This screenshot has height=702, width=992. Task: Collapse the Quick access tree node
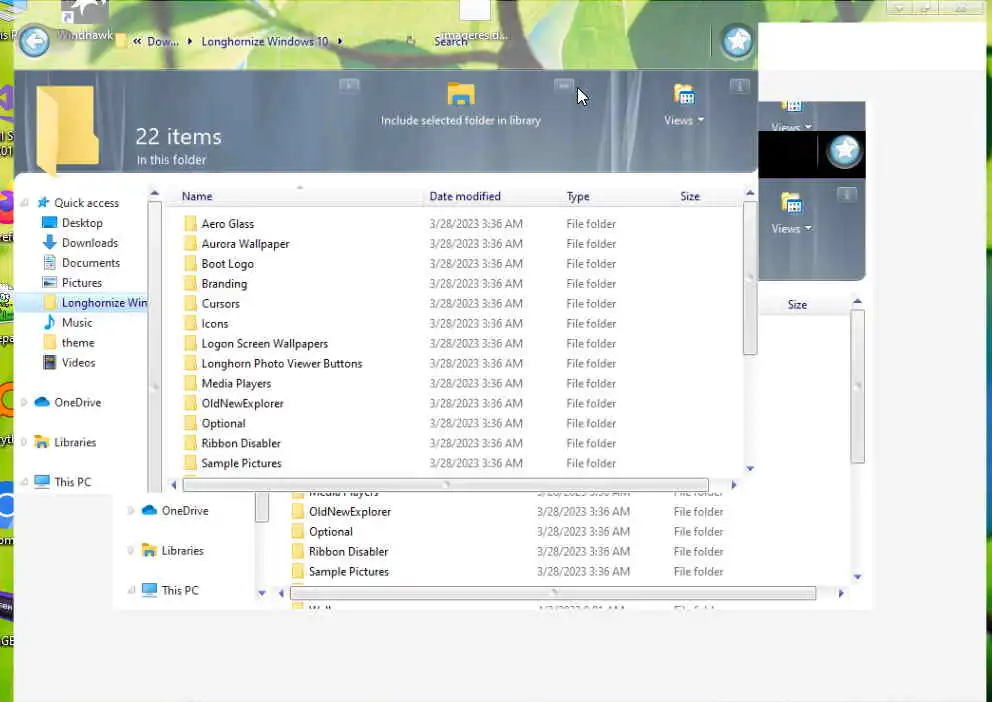coord(23,203)
